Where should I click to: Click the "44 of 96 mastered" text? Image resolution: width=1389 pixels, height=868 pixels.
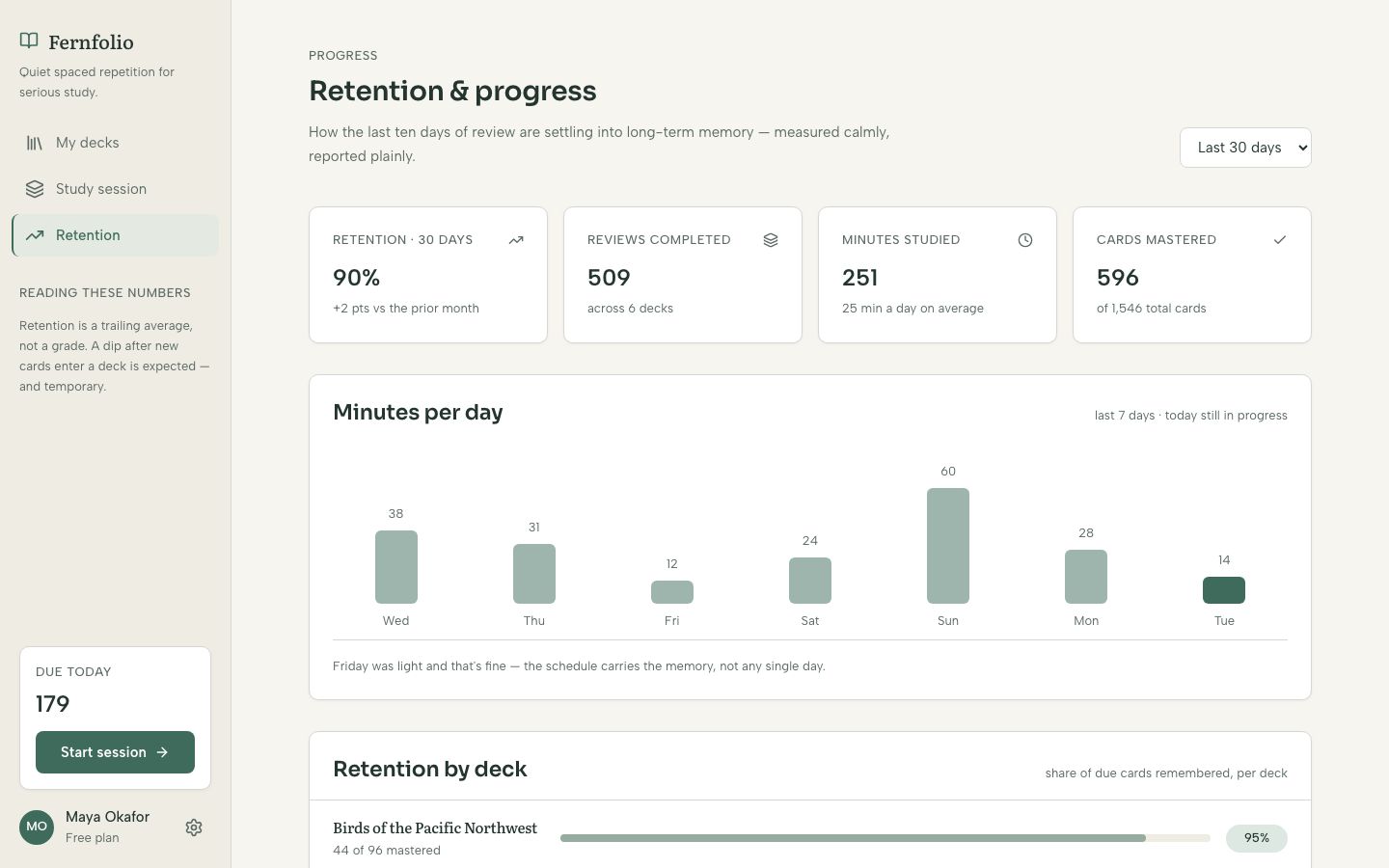[387, 851]
